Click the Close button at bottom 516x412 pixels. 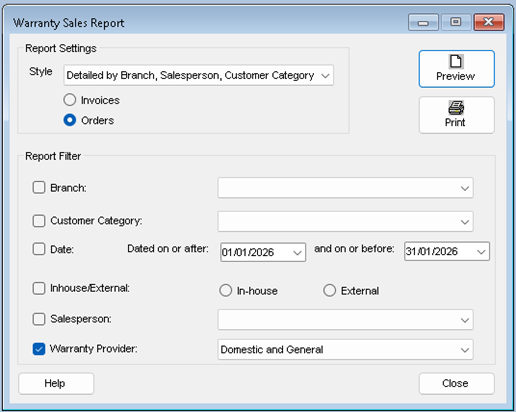456,383
